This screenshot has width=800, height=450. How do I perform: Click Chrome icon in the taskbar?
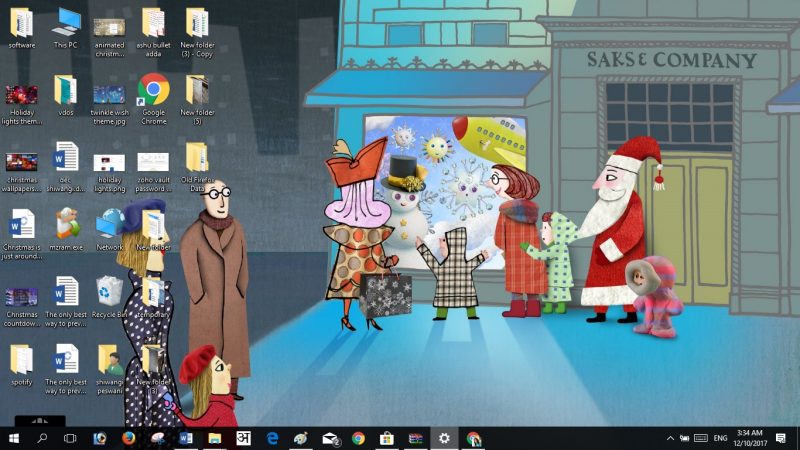358,438
